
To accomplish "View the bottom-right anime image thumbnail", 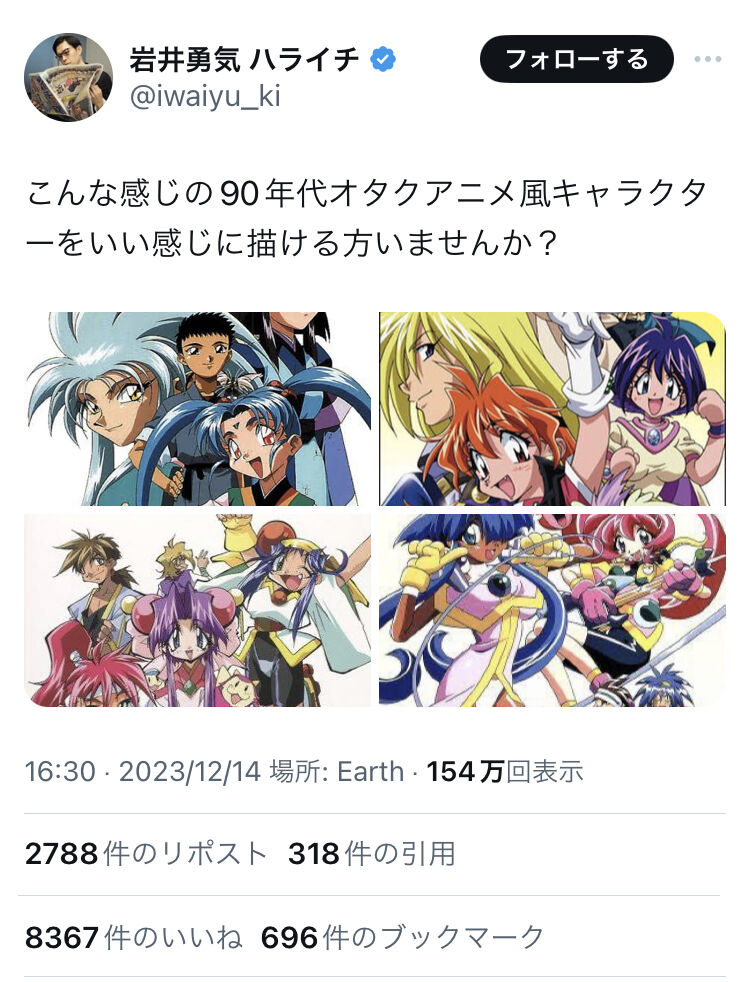I will [x=553, y=611].
